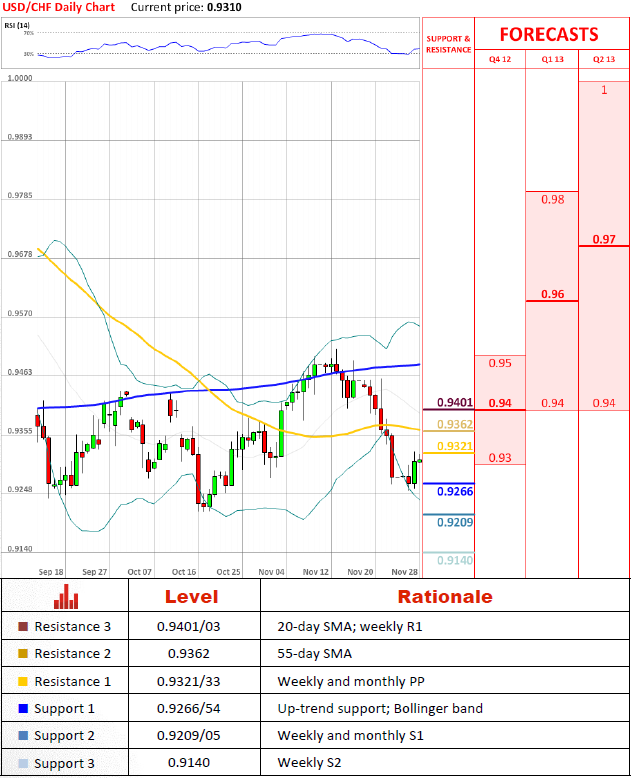Click 'Up-trend support; Bollinger band' rationale
Screen dimensions: 632x778
pyautogui.click(x=380, y=709)
